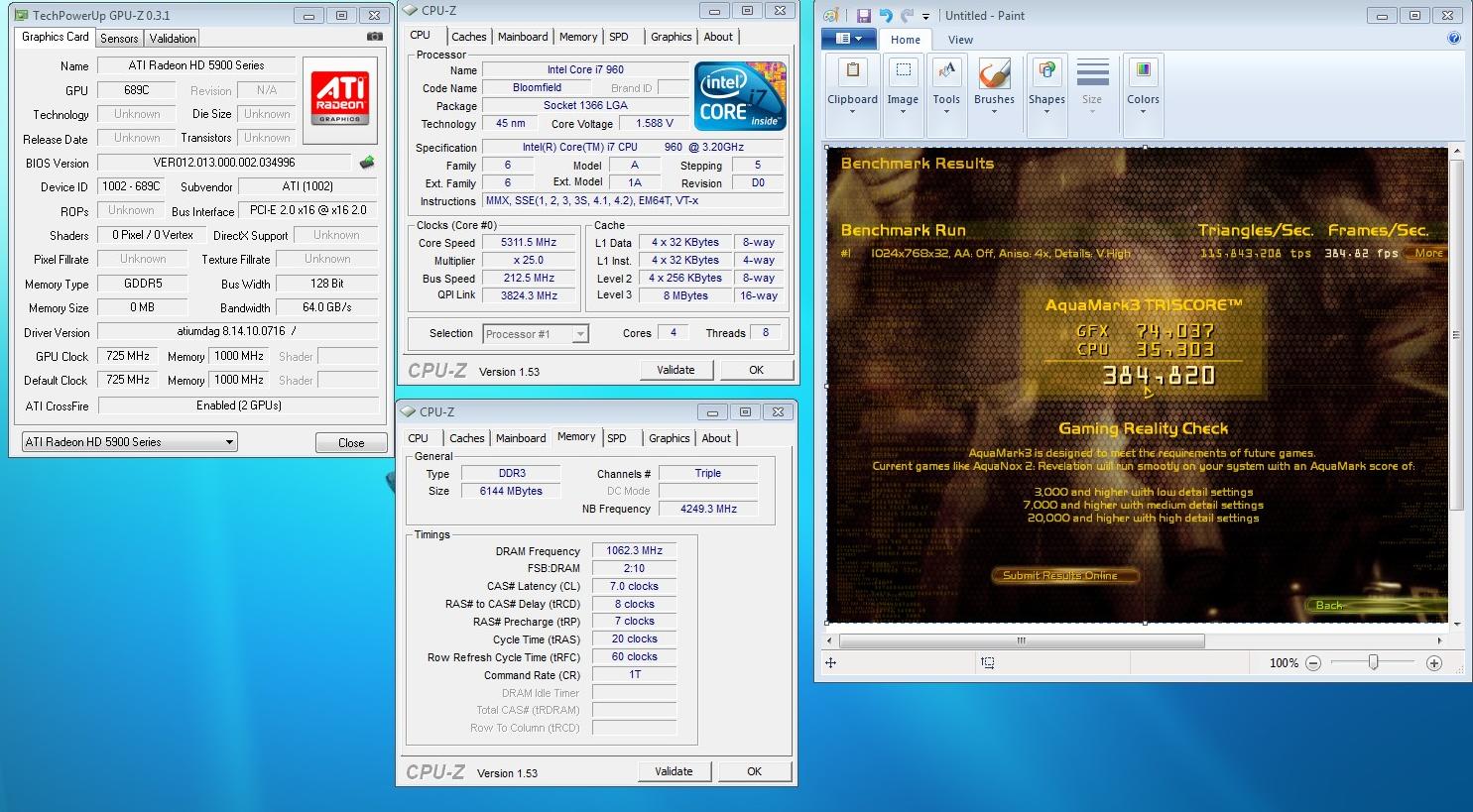Click the DRAM Frequency value 1062.3 MHz
Viewport: 1473px width, 812px height.
point(635,550)
